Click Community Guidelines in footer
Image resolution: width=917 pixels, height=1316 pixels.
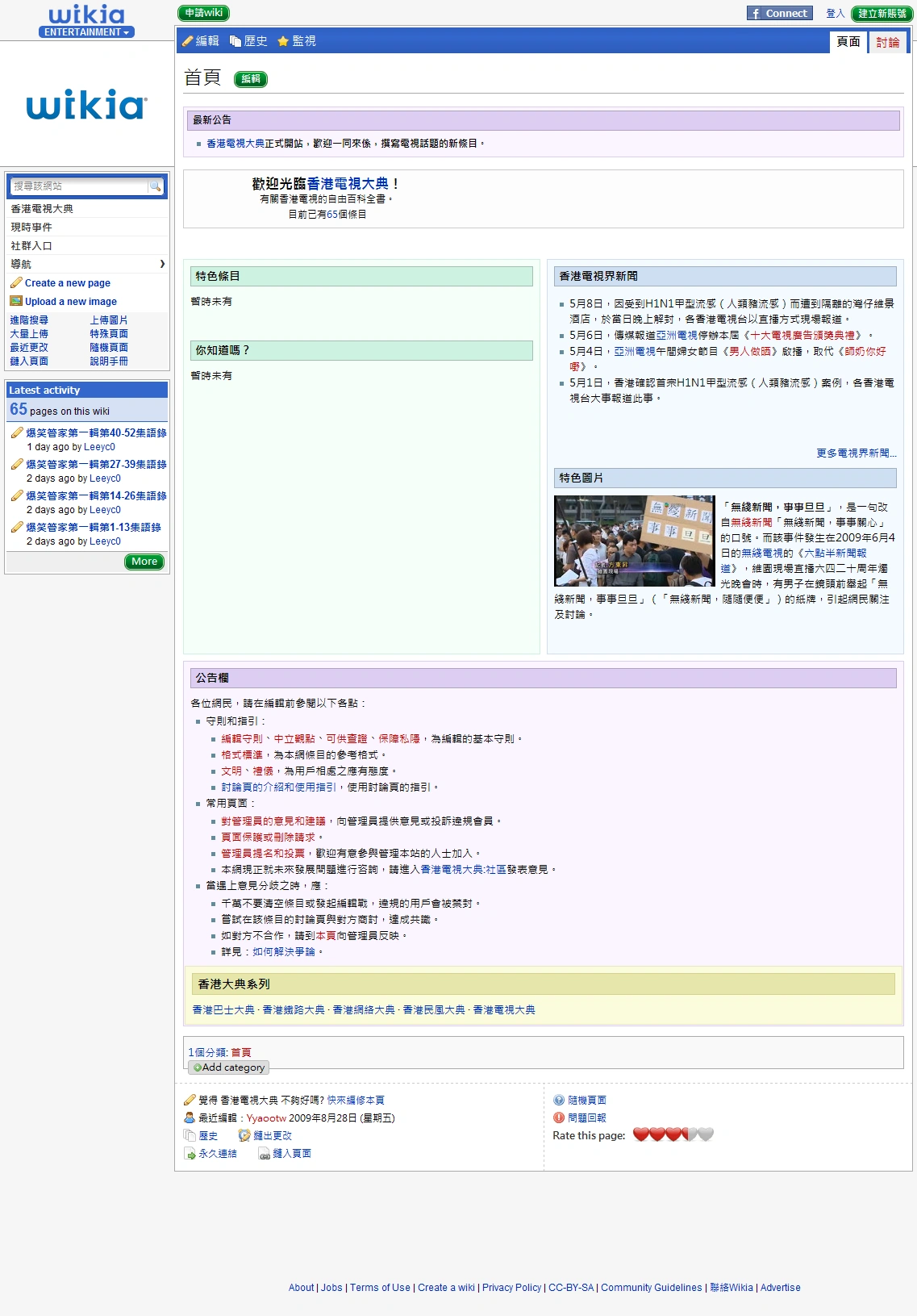click(652, 1288)
